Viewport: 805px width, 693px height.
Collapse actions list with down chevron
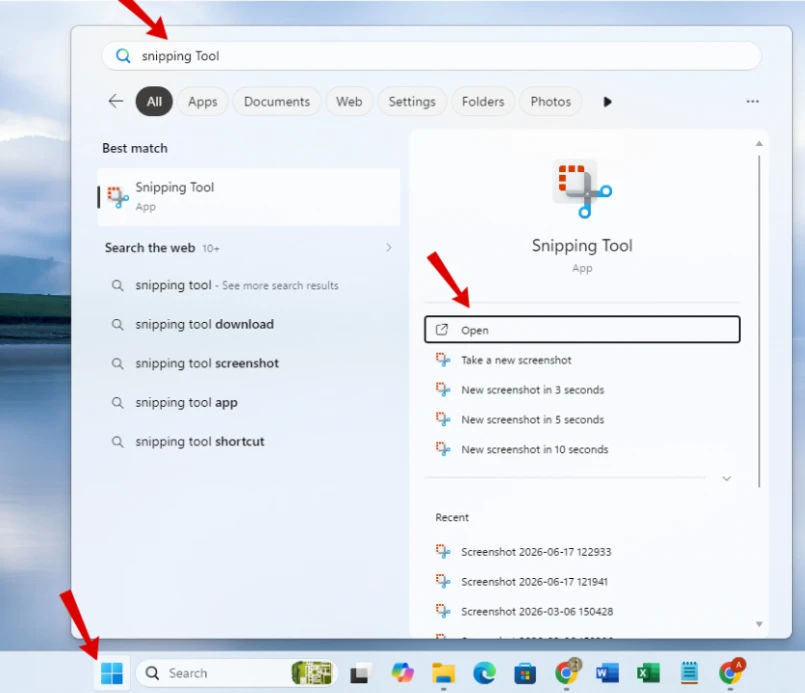pos(726,478)
